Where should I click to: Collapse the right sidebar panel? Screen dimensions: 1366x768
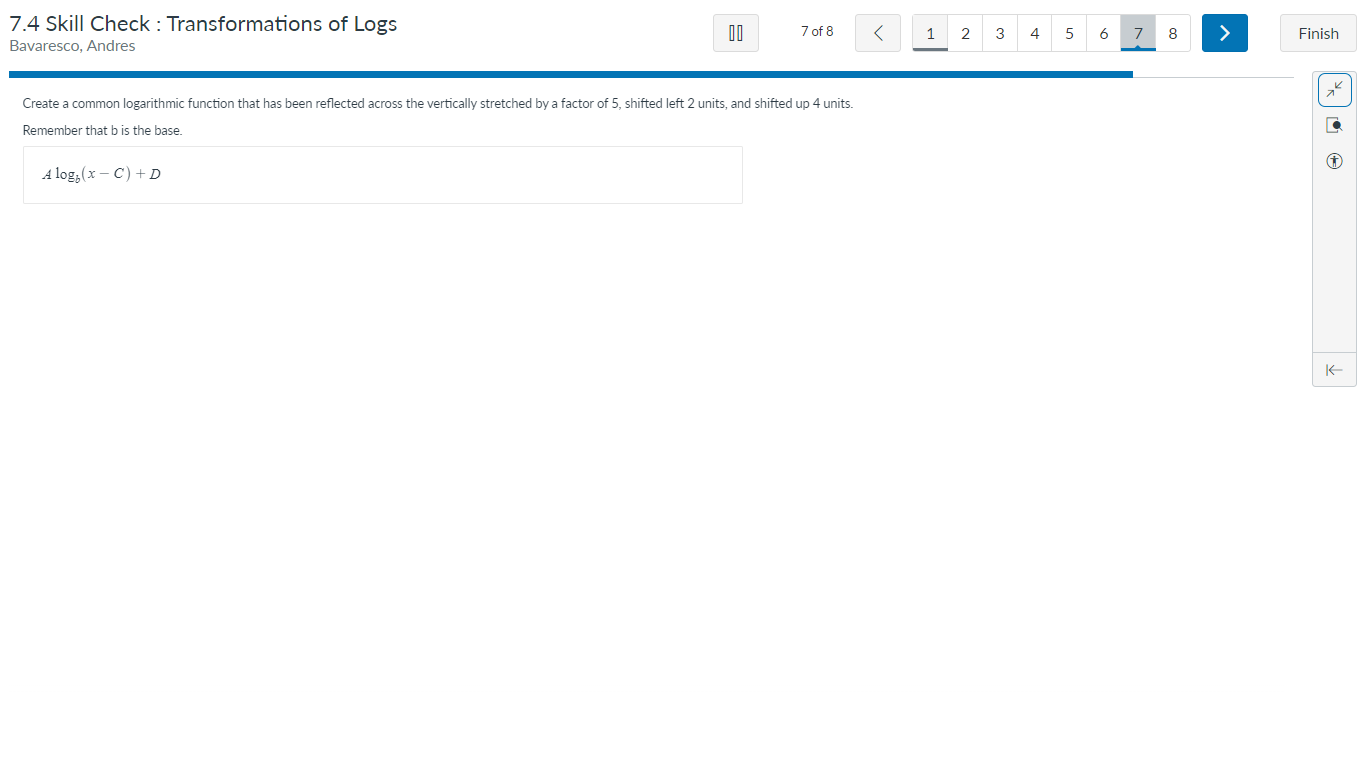tap(1334, 369)
